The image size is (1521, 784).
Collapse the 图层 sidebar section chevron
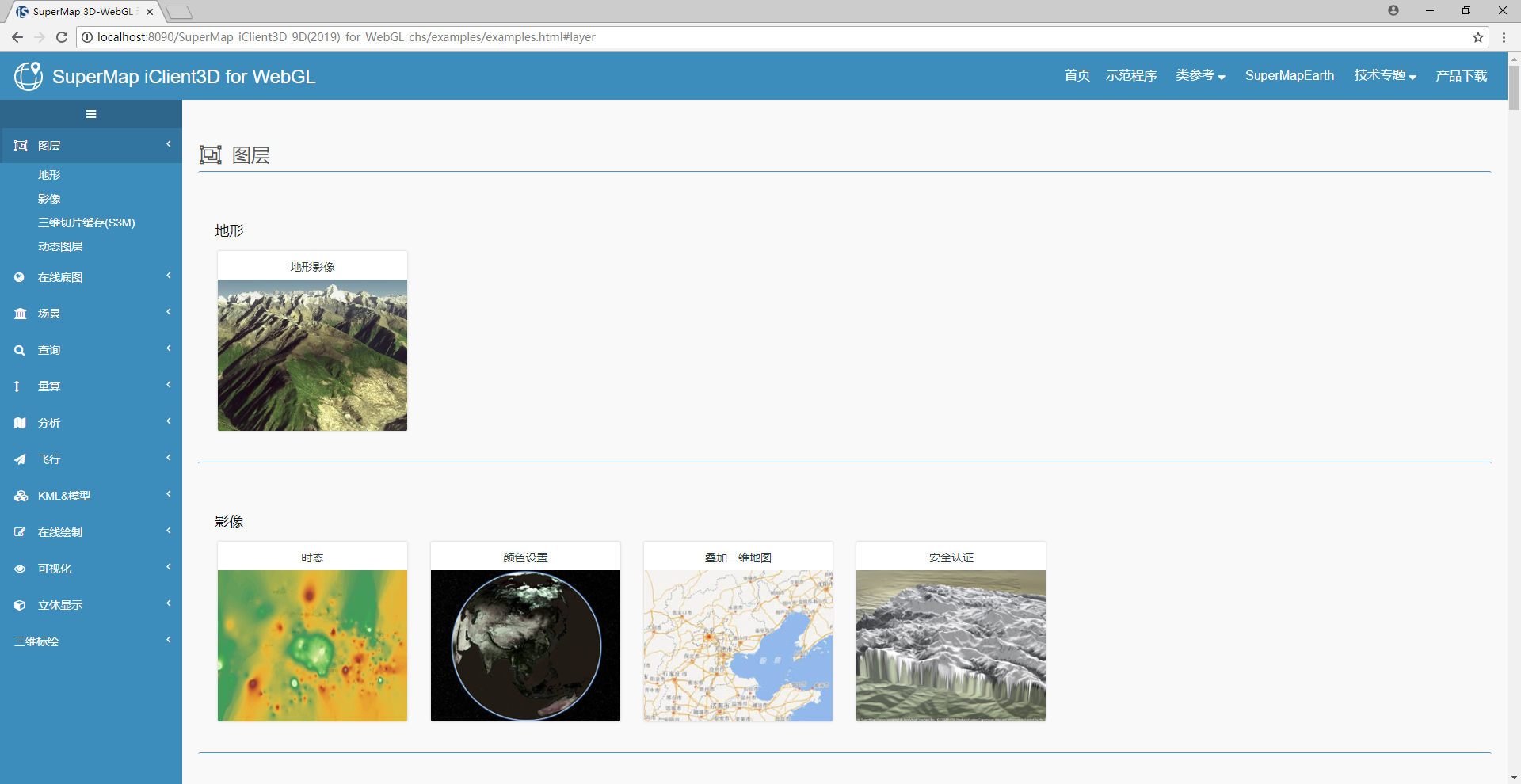[169, 144]
